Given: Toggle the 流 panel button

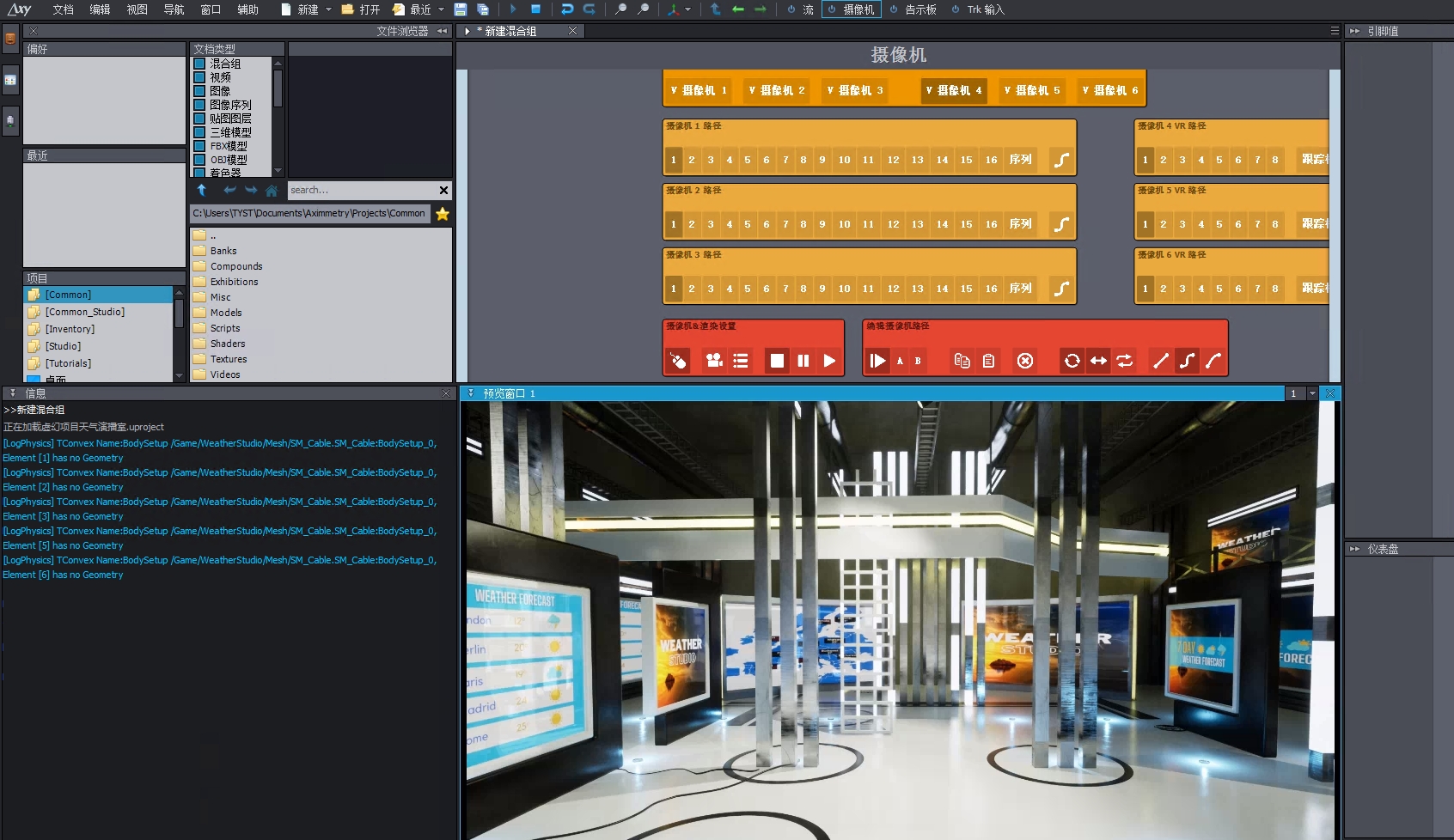Looking at the screenshot, I should [x=800, y=9].
